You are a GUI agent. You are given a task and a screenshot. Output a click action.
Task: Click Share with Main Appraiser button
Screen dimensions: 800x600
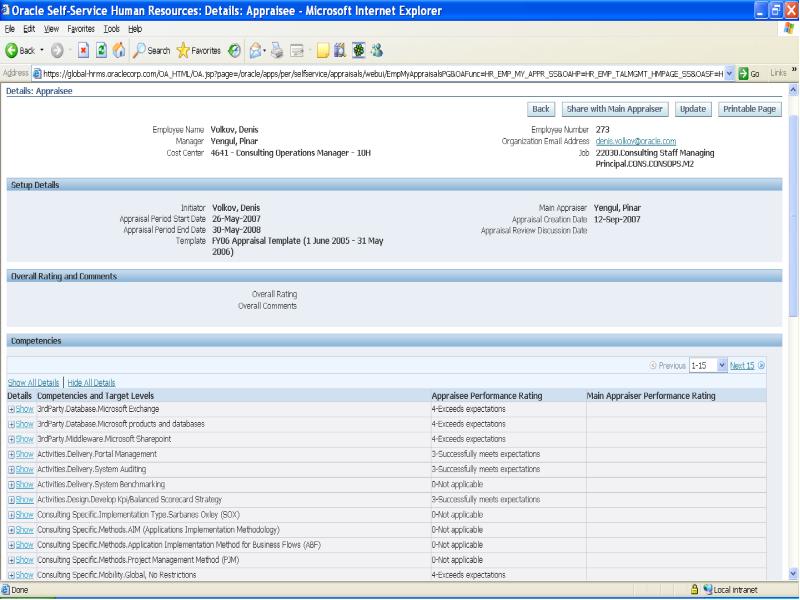pos(615,109)
